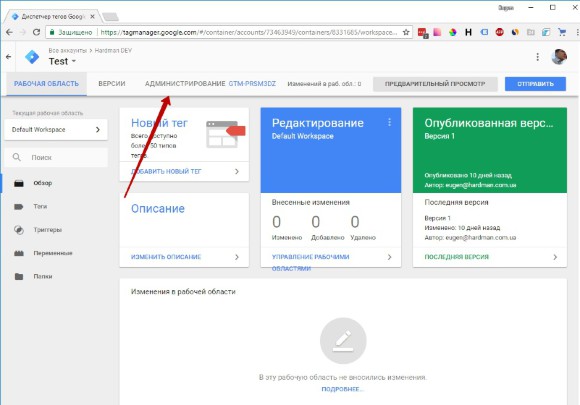
Task: Reload page with the browser refresh icon
Action: (36, 33)
